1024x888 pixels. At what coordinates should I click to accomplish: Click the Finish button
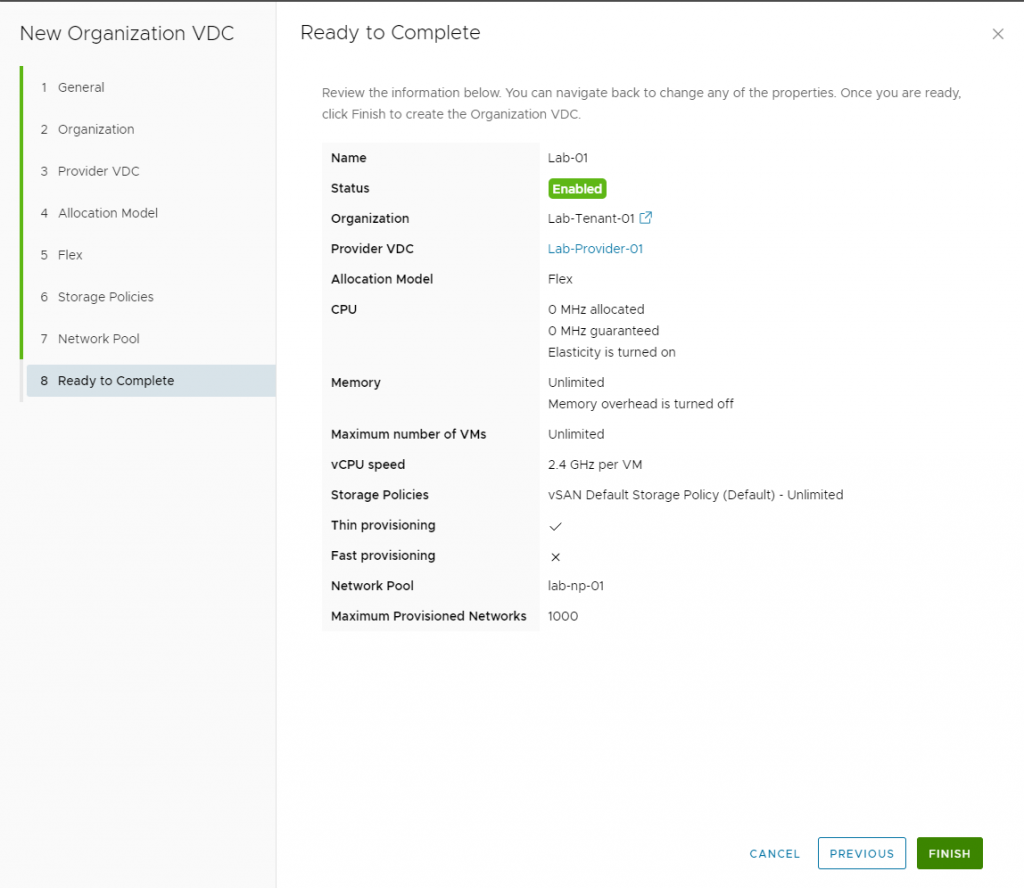pos(949,853)
